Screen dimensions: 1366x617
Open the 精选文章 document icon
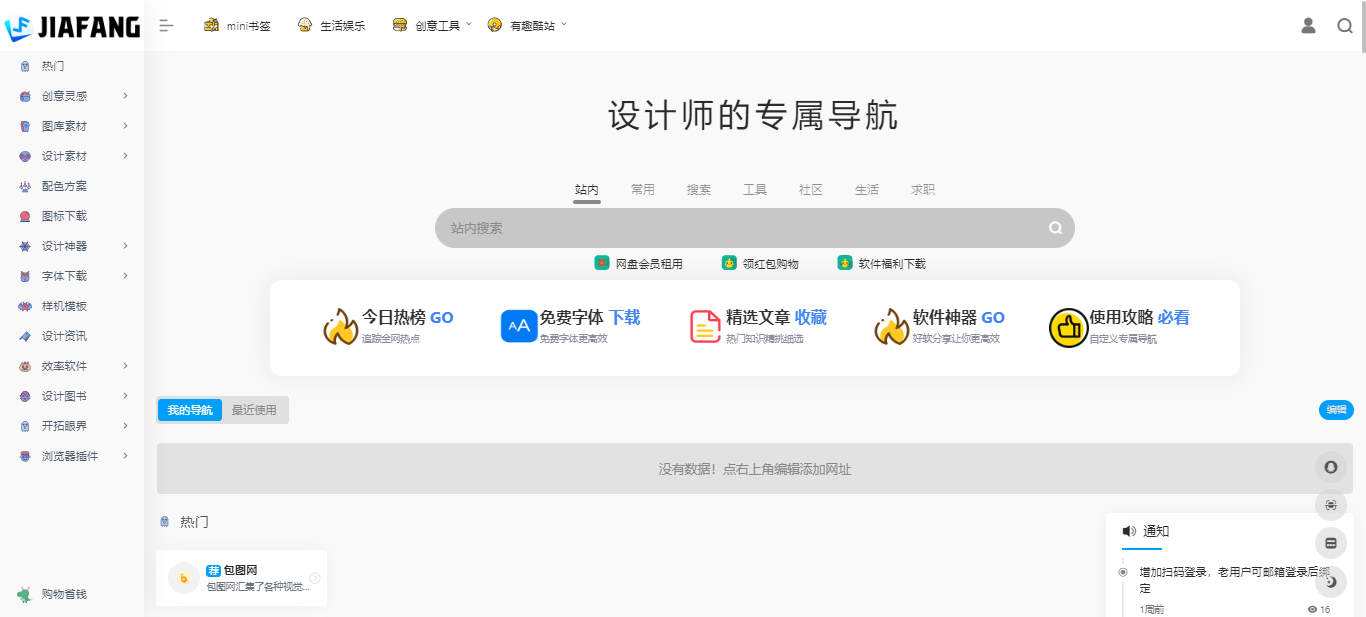pos(703,324)
